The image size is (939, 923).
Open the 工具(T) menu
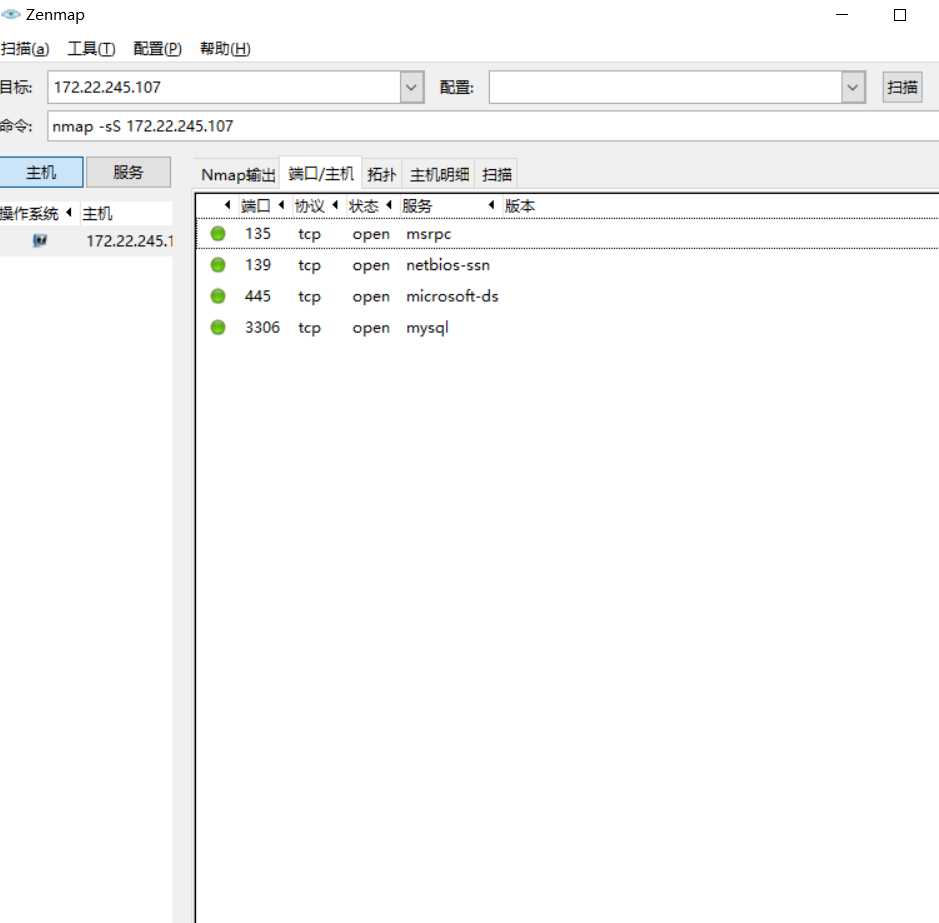pyautogui.click(x=91, y=49)
